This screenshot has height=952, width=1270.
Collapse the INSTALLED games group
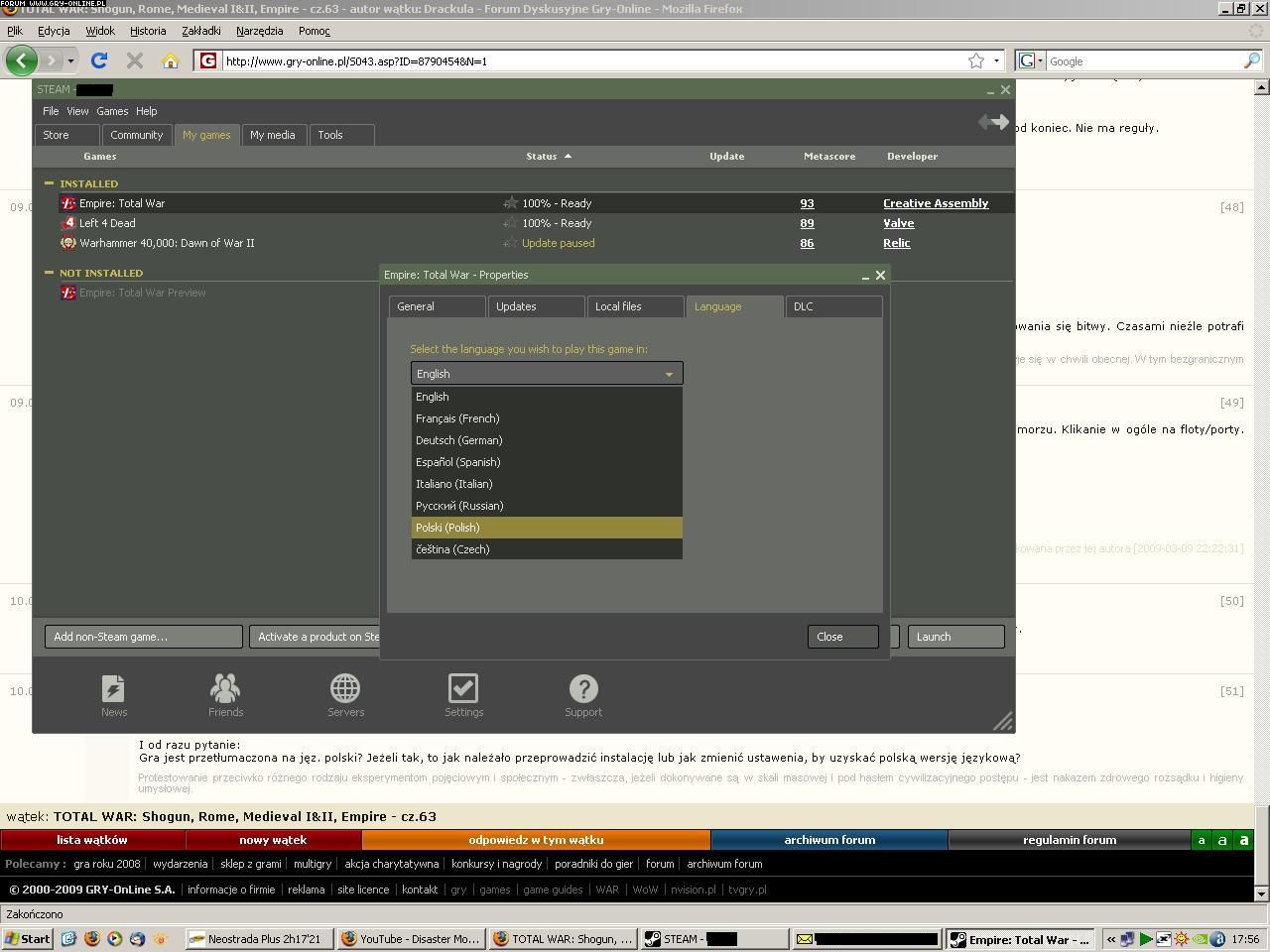tap(49, 183)
